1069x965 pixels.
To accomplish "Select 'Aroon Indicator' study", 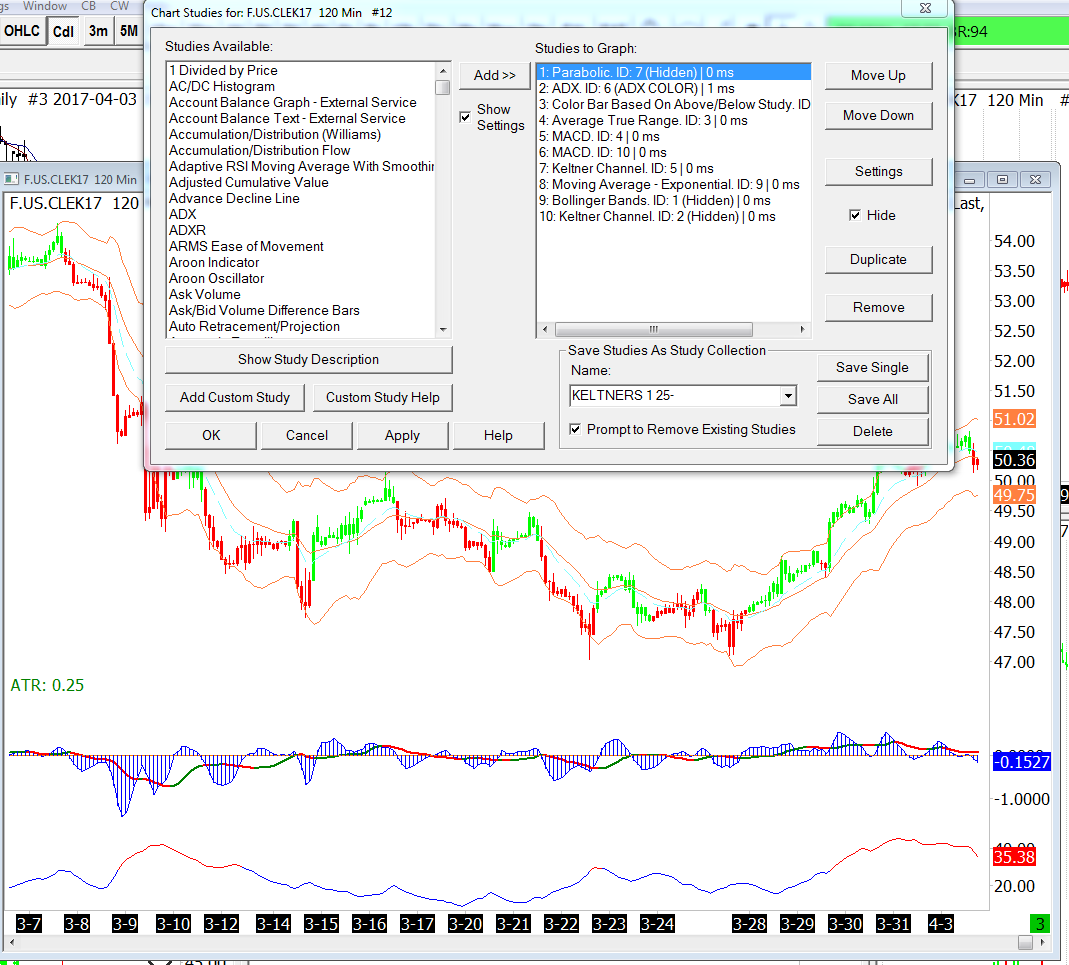I will 214,263.
